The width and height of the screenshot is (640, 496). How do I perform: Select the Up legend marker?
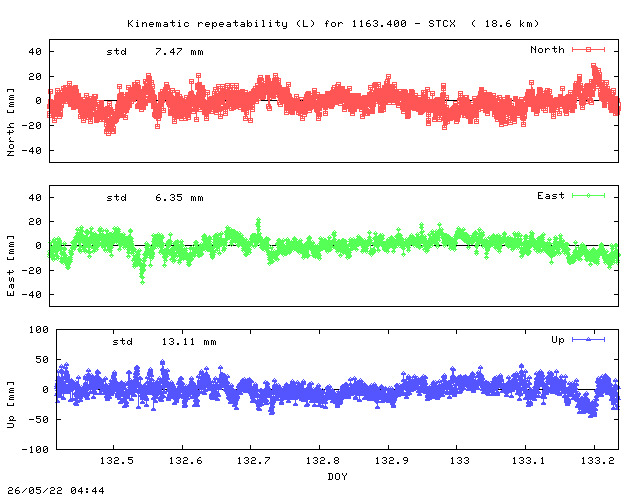click(x=588, y=339)
